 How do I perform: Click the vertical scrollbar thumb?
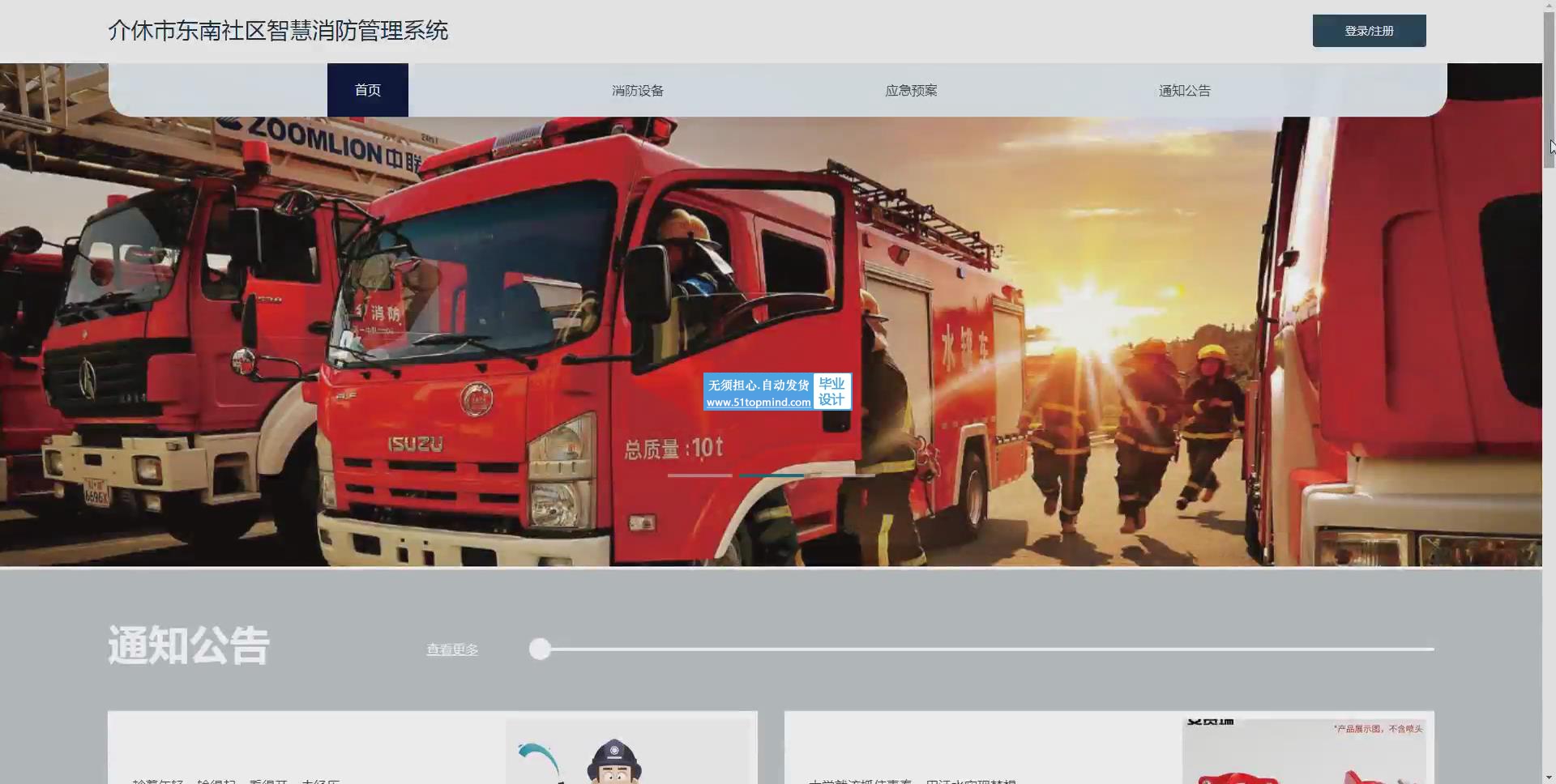point(1549,89)
